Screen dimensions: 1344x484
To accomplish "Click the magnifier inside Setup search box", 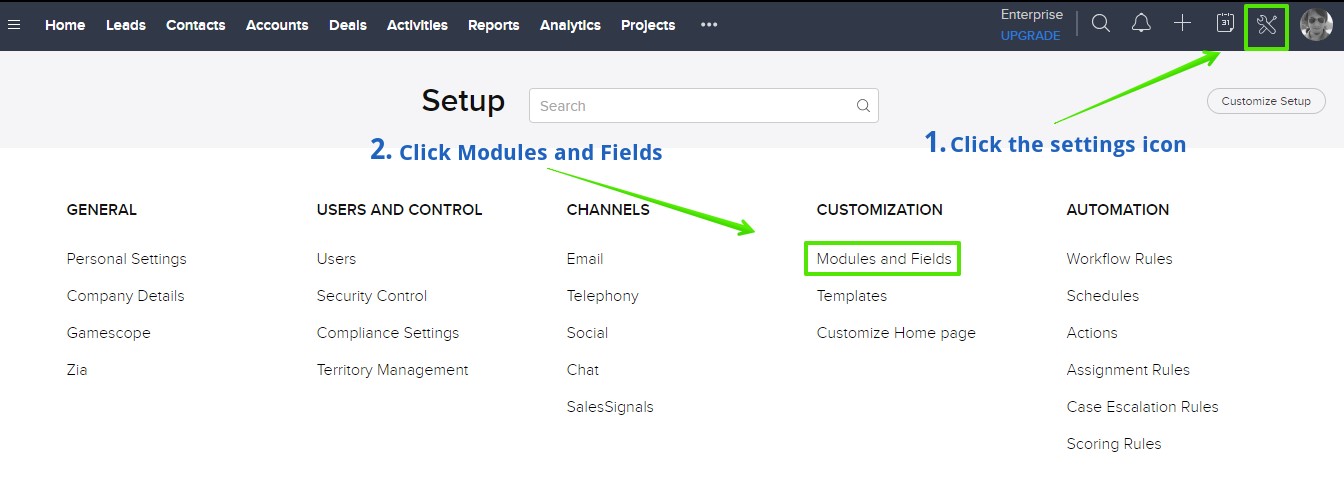I will [863, 106].
